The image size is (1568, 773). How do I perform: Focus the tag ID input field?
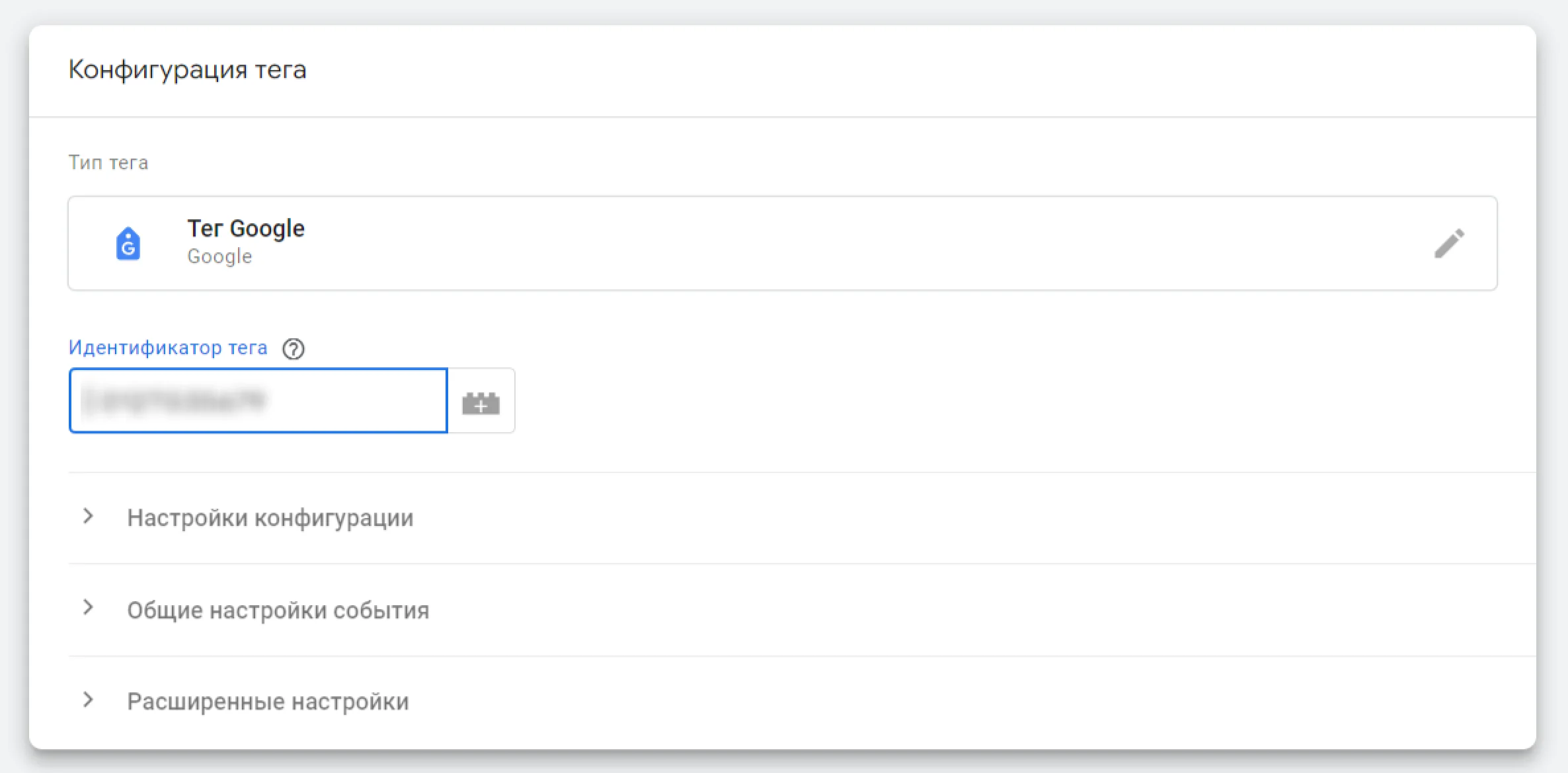coord(258,400)
